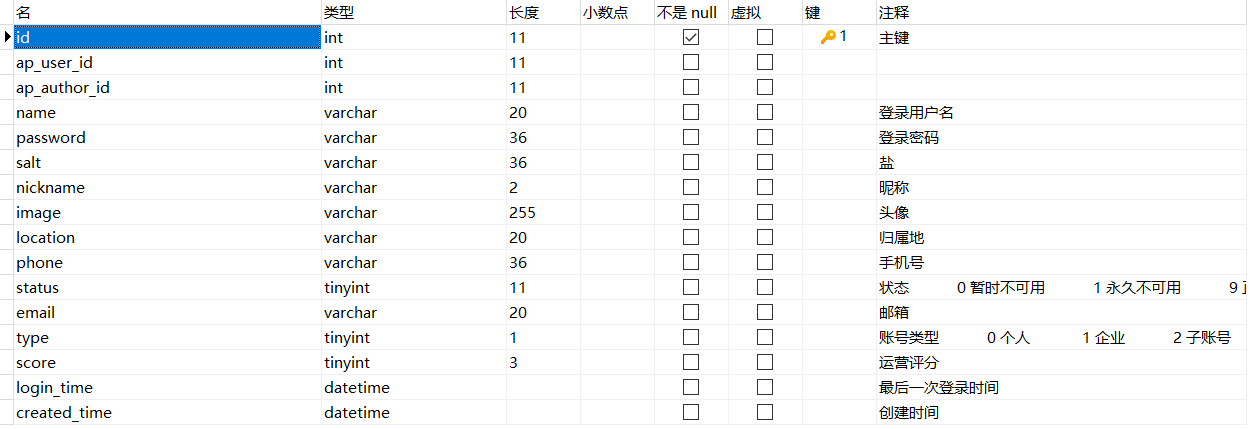Check 不是 null for created_time field
Screen dimensions: 1255x429
(690, 412)
